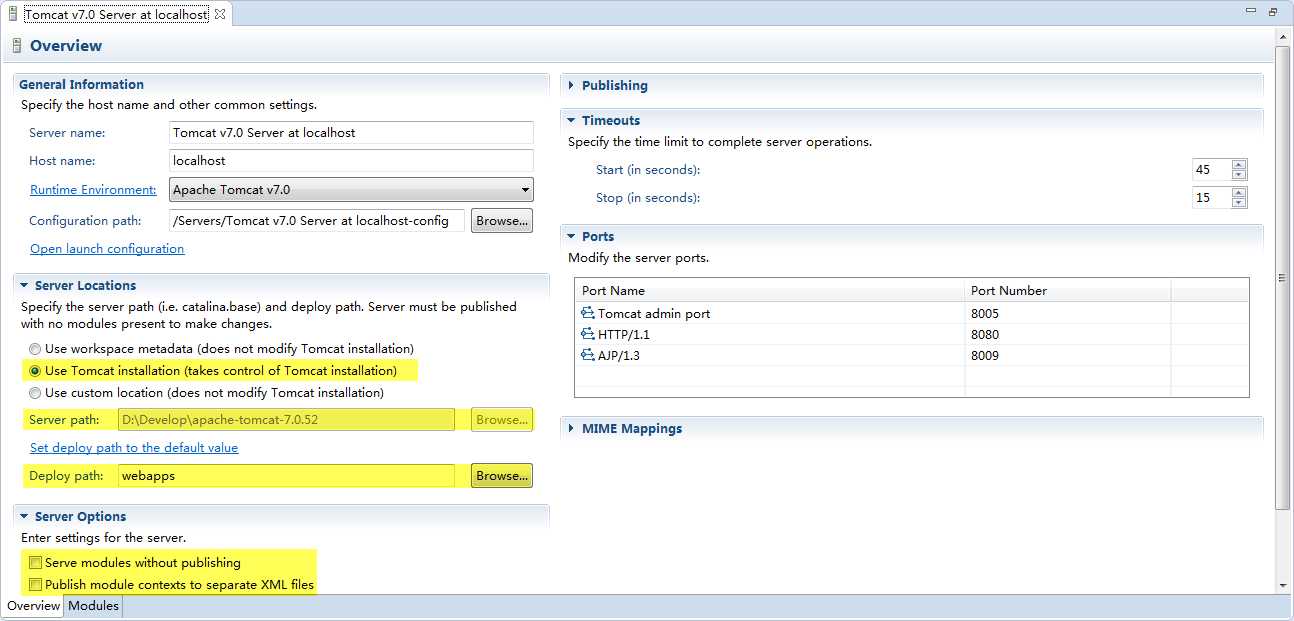The height and width of the screenshot is (621, 1294).
Task: Close the Tomcat v7.0 Server editor tab
Action: pyautogui.click(x=220, y=14)
